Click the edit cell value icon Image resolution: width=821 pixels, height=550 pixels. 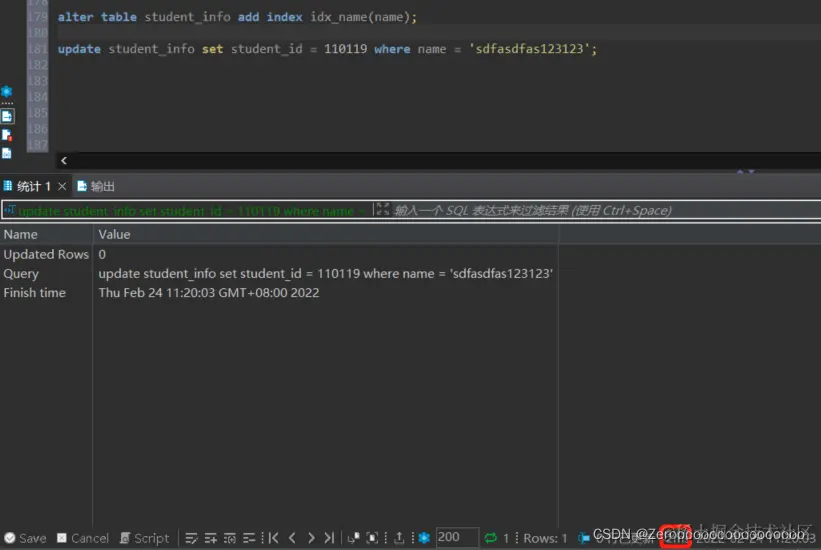click(x=191, y=538)
